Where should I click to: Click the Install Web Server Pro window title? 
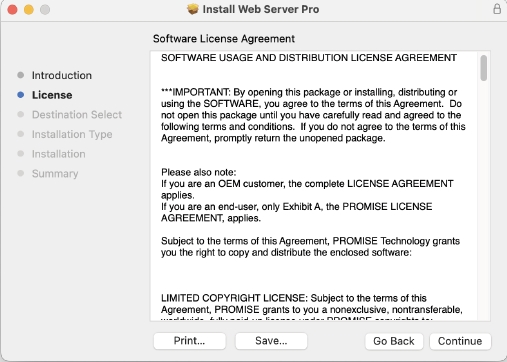(x=261, y=9)
